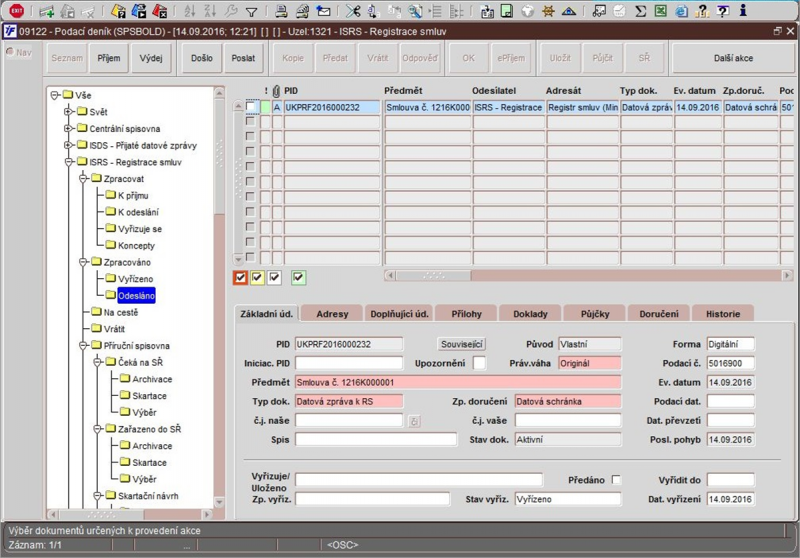Collapse the ISRS - Registrace smluv node
Screen dimensions: 800x558
(69, 161)
